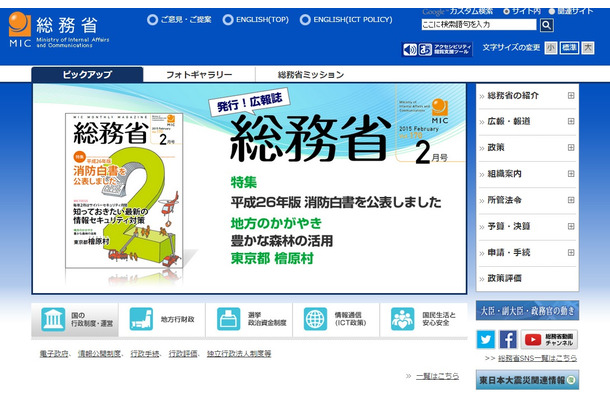Image resolution: width=610 pixels, height=400 pixels.
Task: Set text size to 小
Action: [x=550, y=48]
